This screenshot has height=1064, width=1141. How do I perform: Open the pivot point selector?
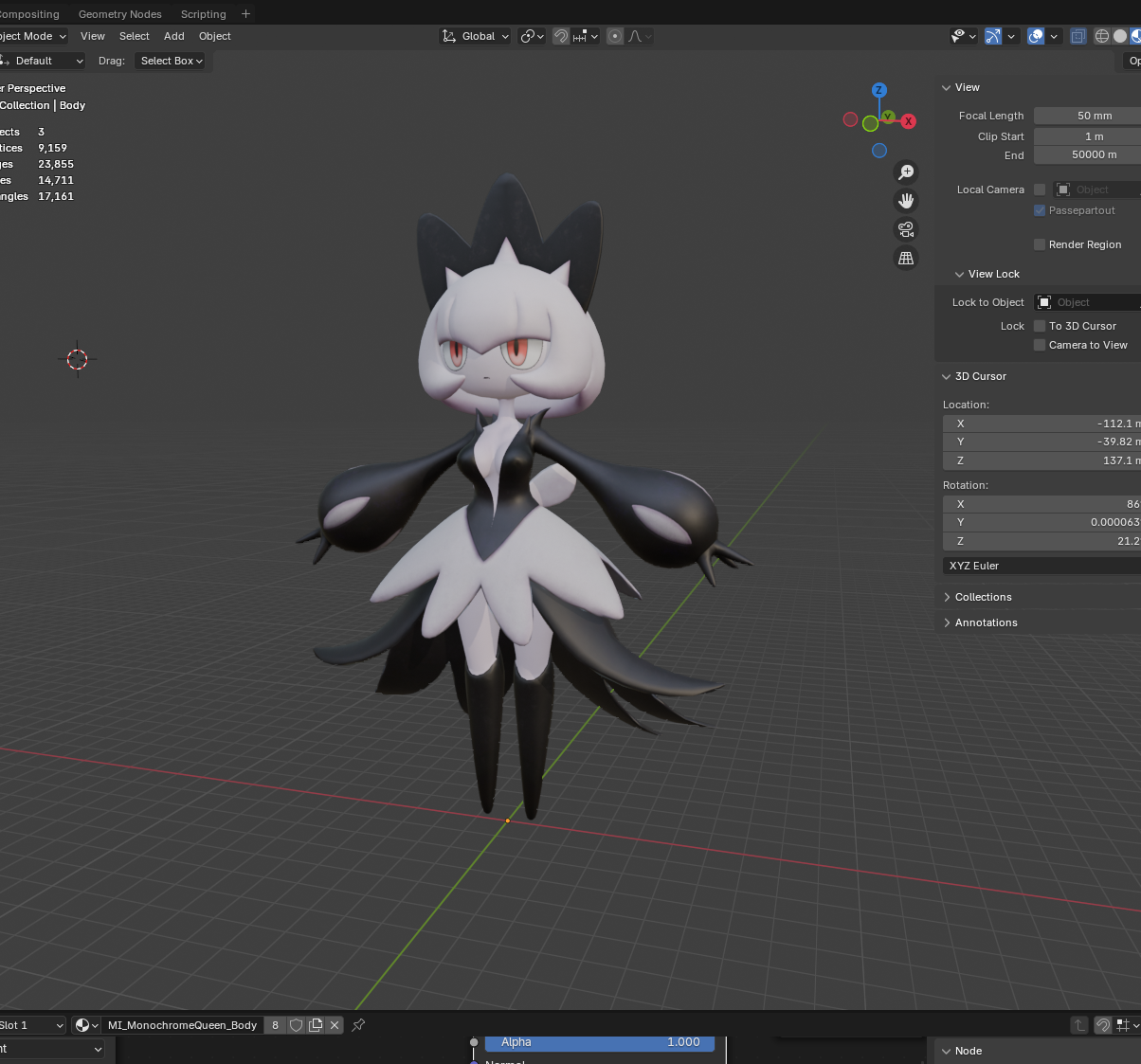pyautogui.click(x=533, y=36)
